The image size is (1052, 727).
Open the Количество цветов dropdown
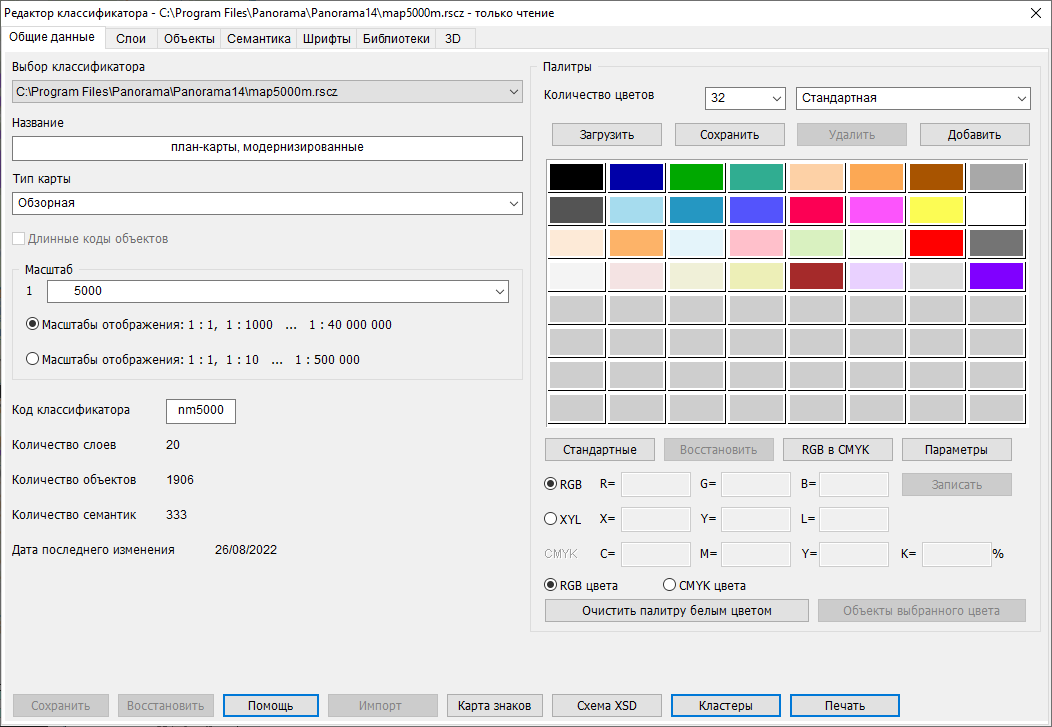click(776, 98)
